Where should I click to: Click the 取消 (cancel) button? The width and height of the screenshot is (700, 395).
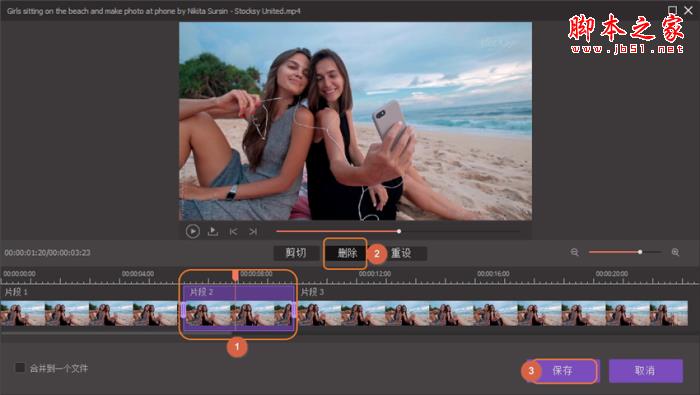click(x=646, y=370)
